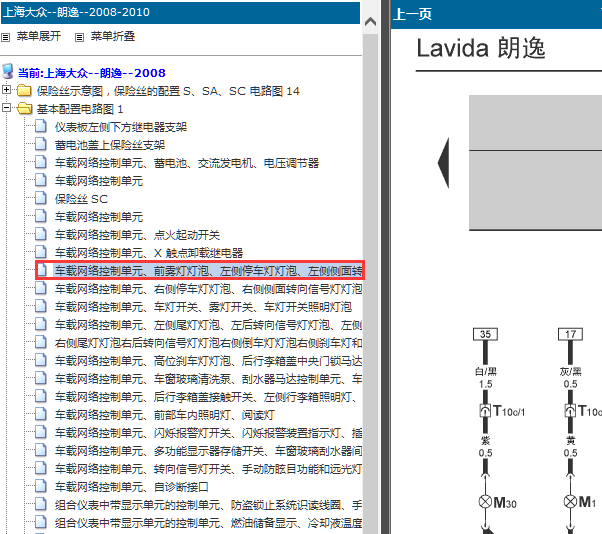This screenshot has width=602, height=534.
Task: Open 右侧尾灯灯泡右后转向信号灯灯泡 entry
Action: [208, 343]
